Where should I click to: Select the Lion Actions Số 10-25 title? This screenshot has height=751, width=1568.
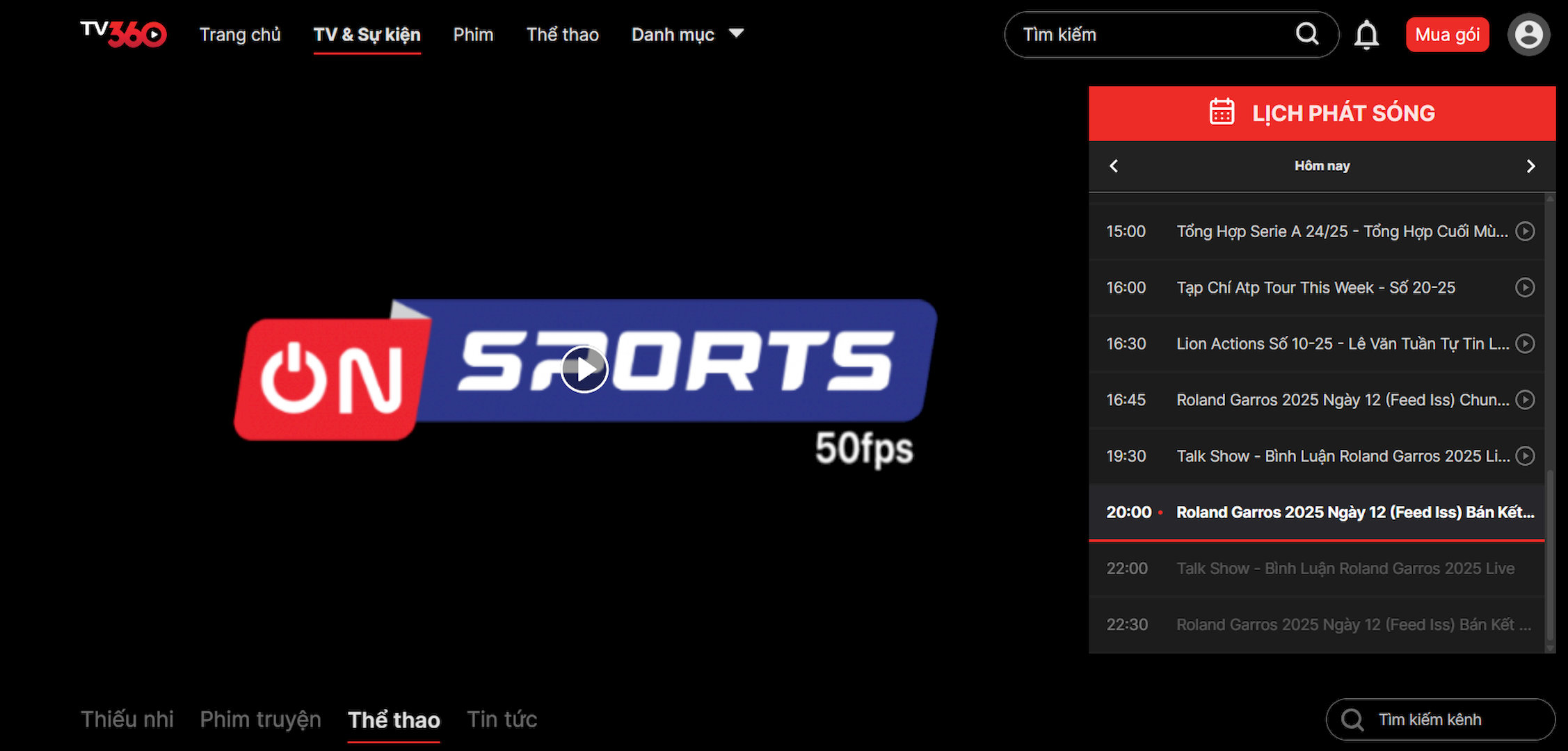click(x=1343, y=344)
